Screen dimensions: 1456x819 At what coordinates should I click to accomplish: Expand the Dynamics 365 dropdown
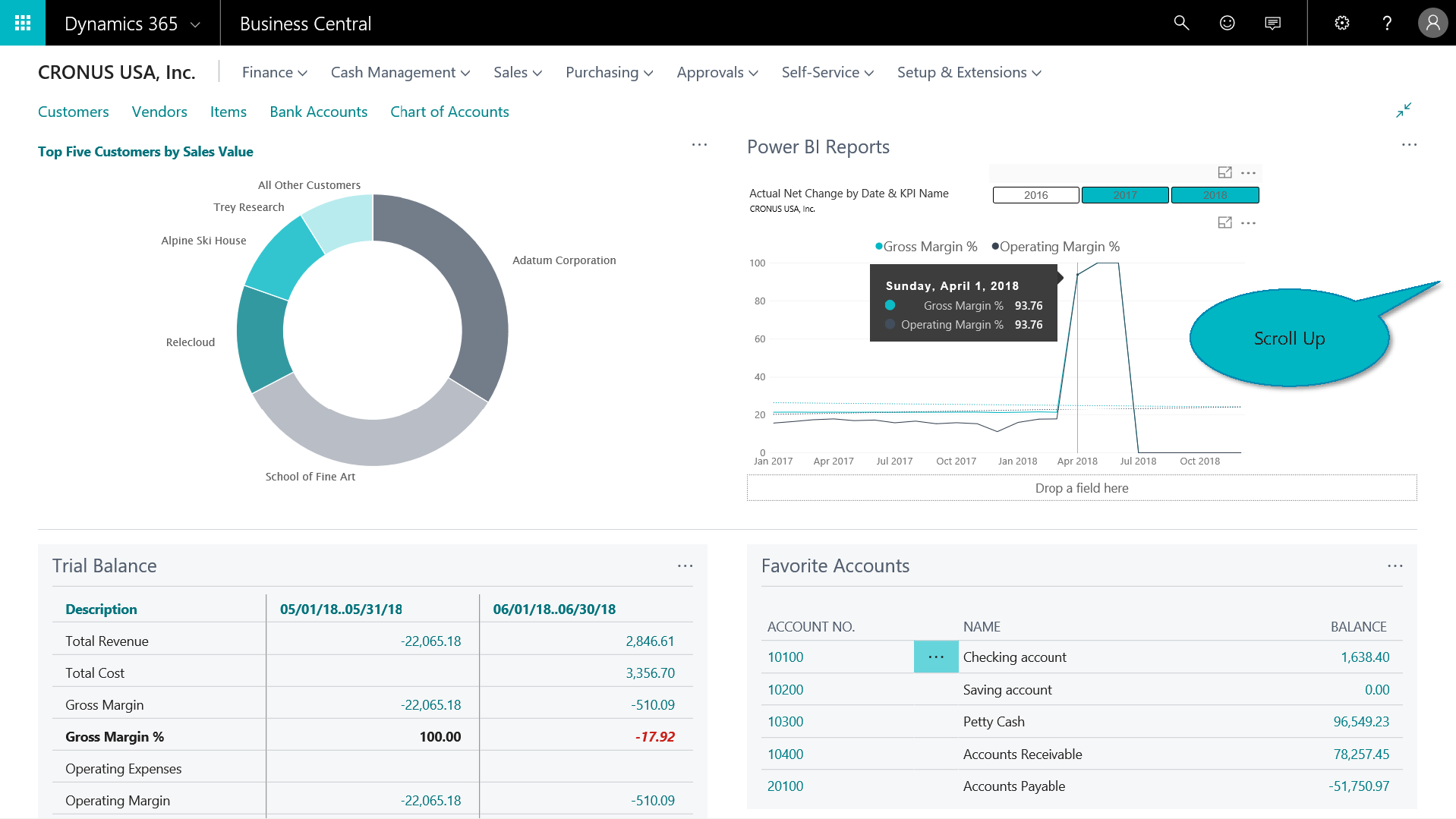pyautogui.click(x=132, y=24)
